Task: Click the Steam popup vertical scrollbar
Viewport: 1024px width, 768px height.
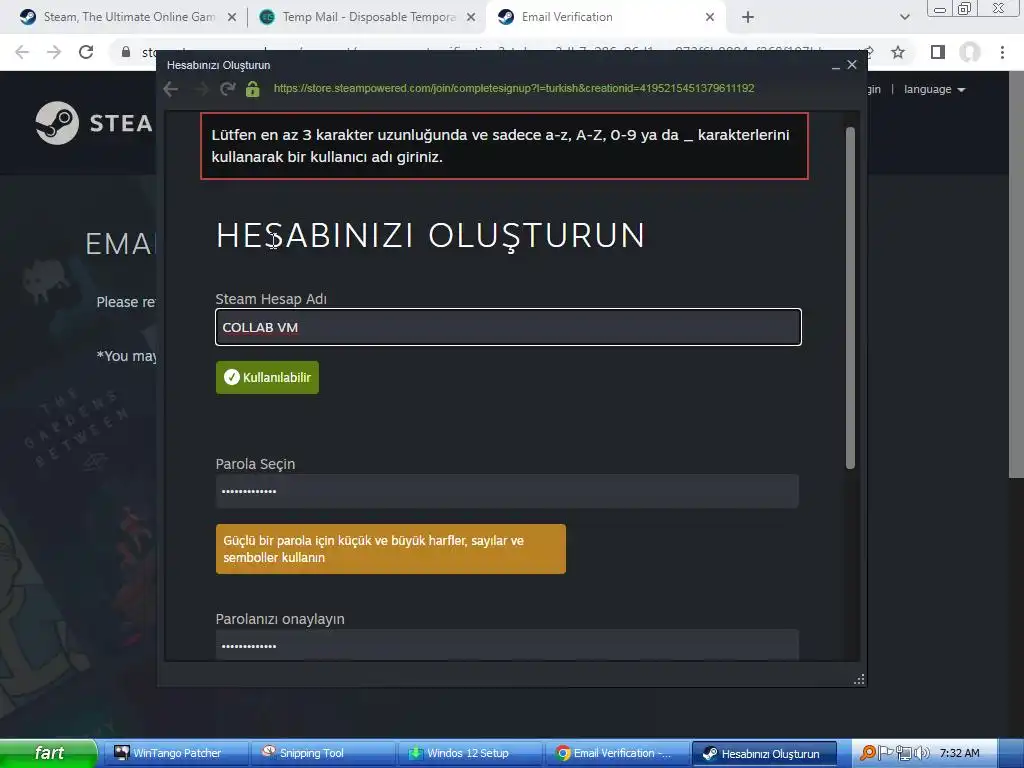Action: coord(850,298)
